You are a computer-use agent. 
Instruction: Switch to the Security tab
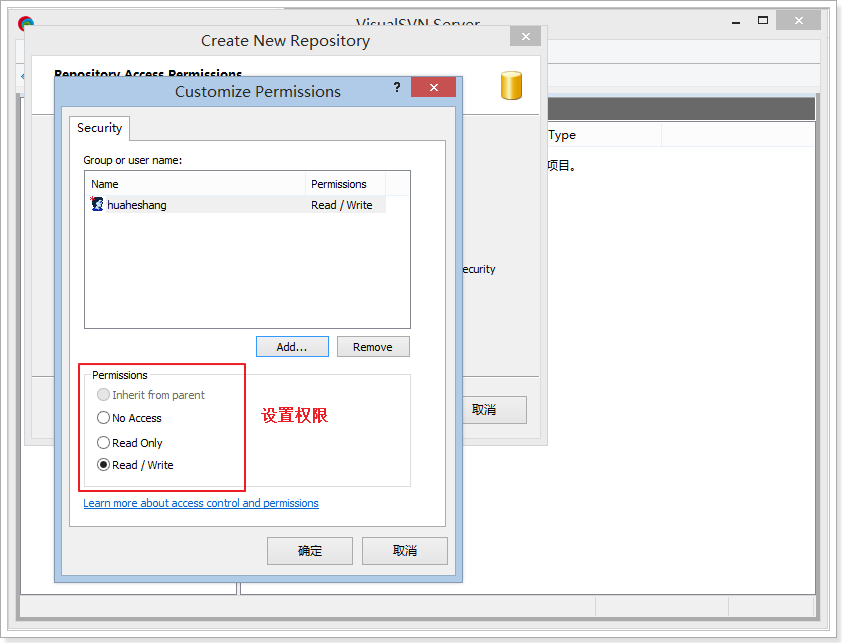click(99, 128)
